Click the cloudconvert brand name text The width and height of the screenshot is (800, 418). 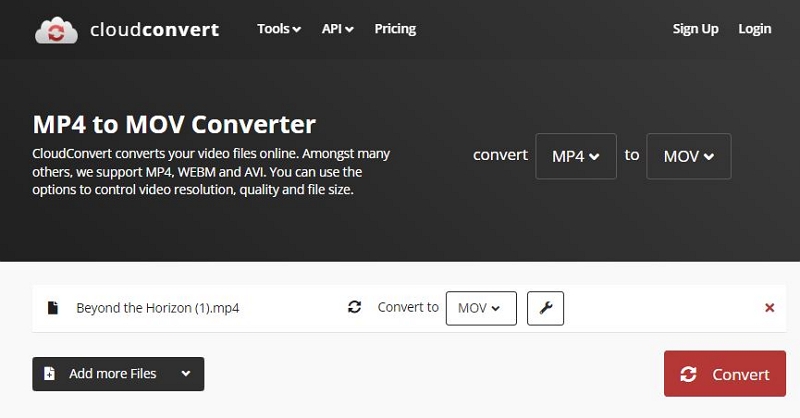155,30
